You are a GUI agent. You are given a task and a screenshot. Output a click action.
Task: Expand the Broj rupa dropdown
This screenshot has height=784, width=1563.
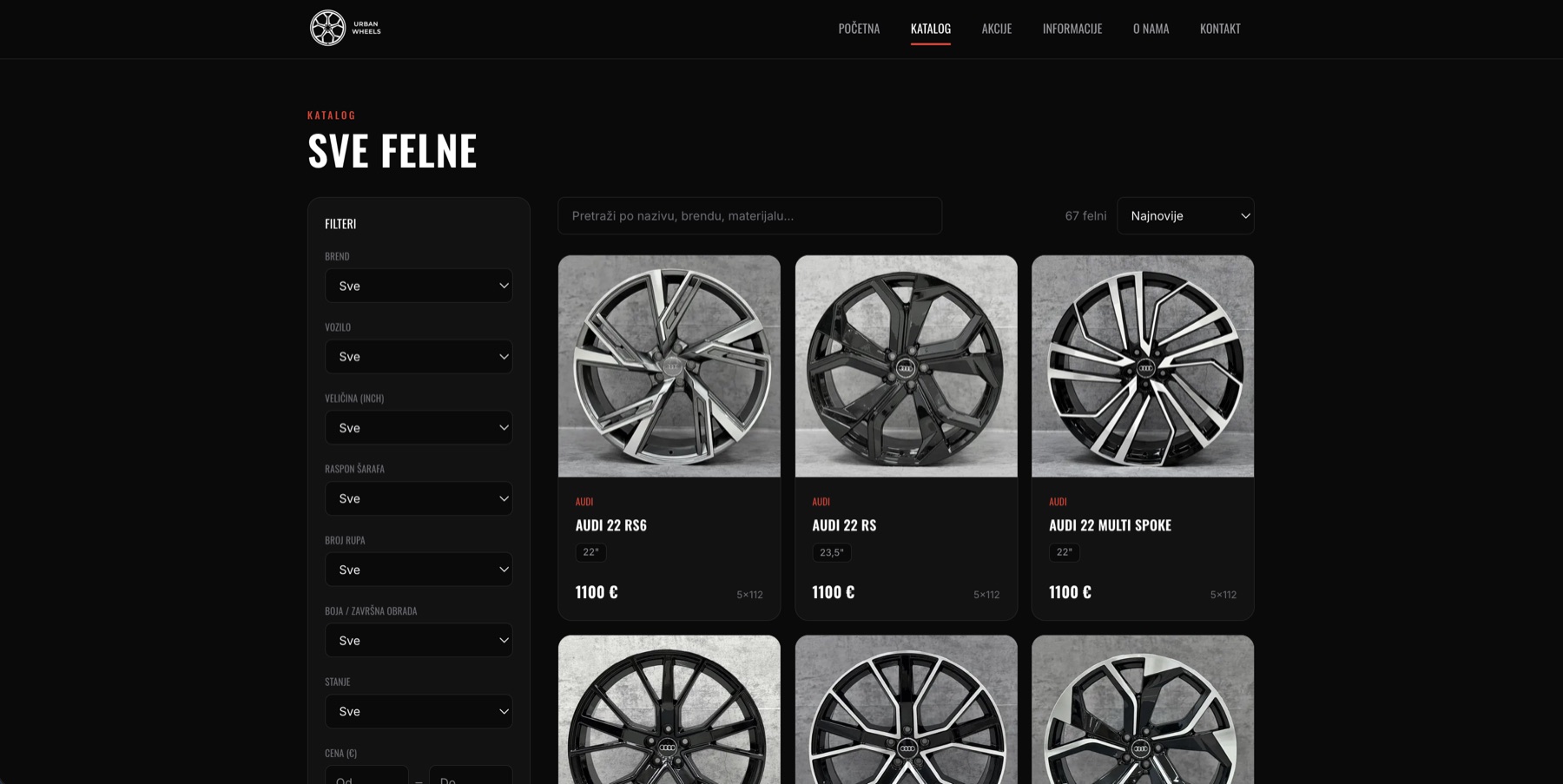pyautogui.click(x=419, y=570)
